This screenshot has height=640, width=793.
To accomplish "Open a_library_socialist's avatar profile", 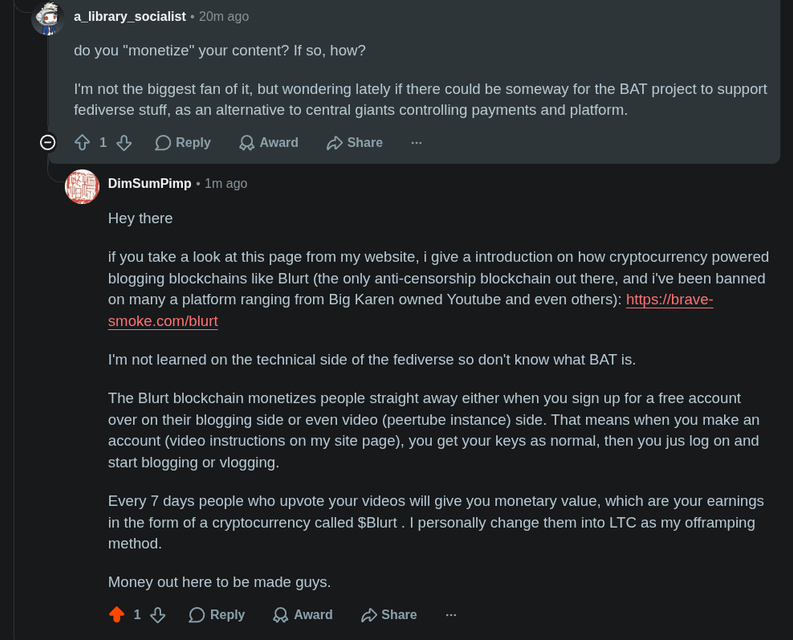I will coord(48,18).
